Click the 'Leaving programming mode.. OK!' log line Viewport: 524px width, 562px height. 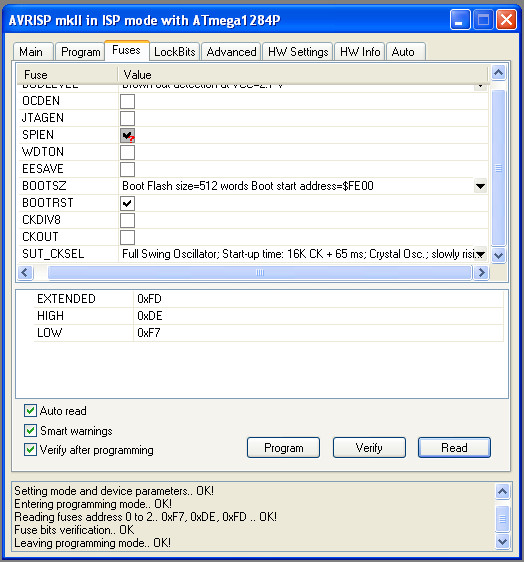(92, 543)
